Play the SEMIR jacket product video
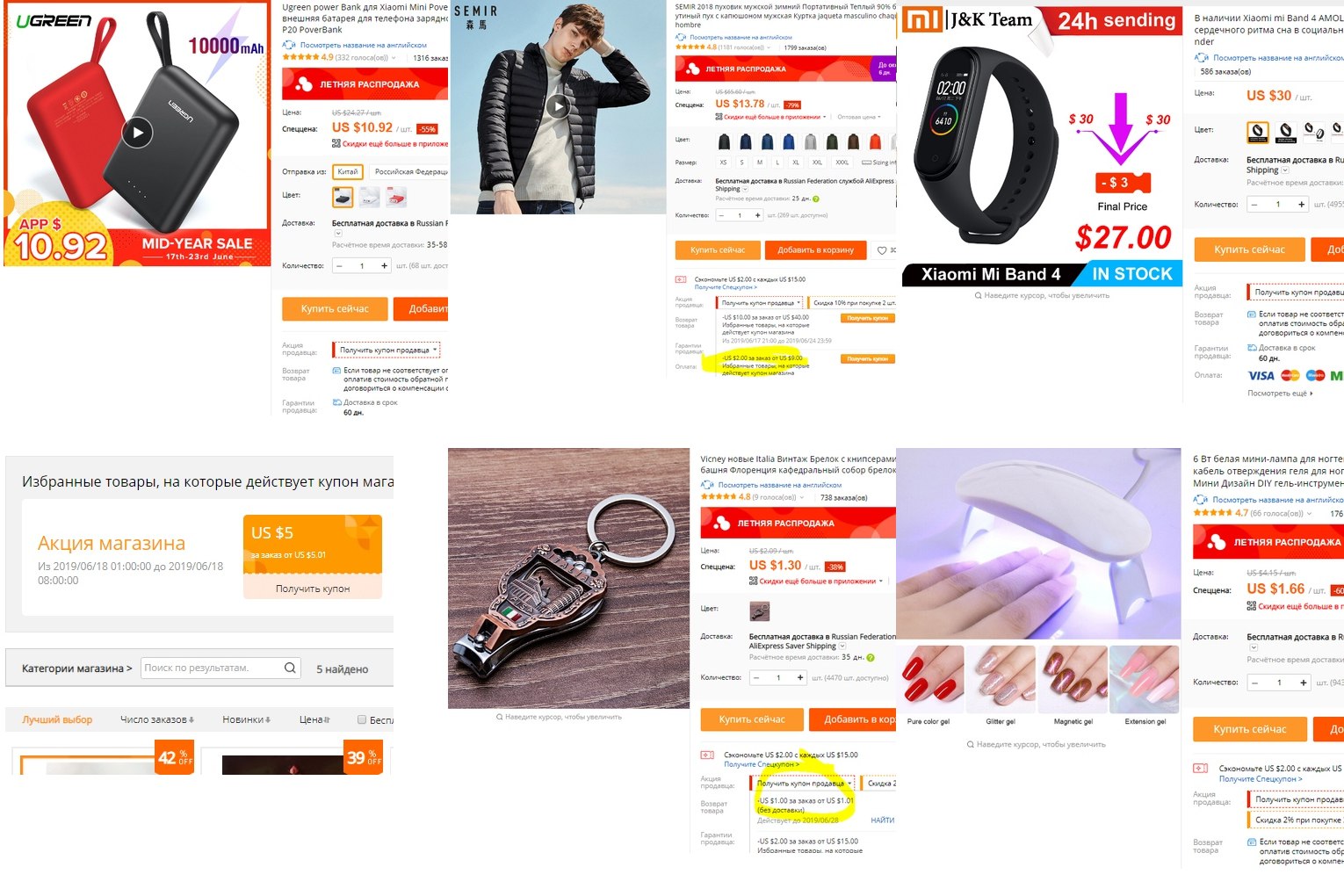The width and height of the screenshot is (1344, 896). click(x=558, y=107)
